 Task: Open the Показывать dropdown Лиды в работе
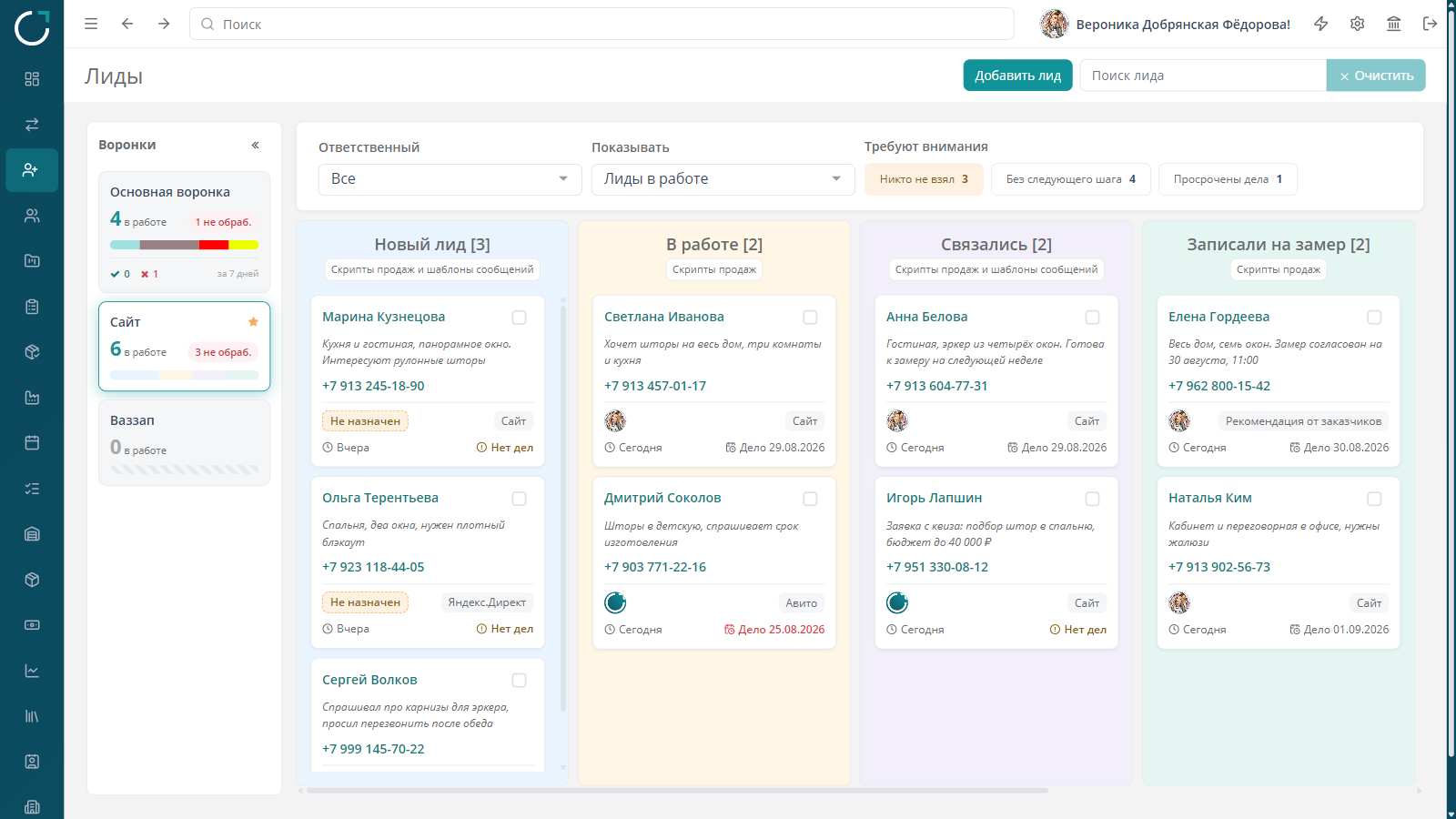tap(723, 179)
